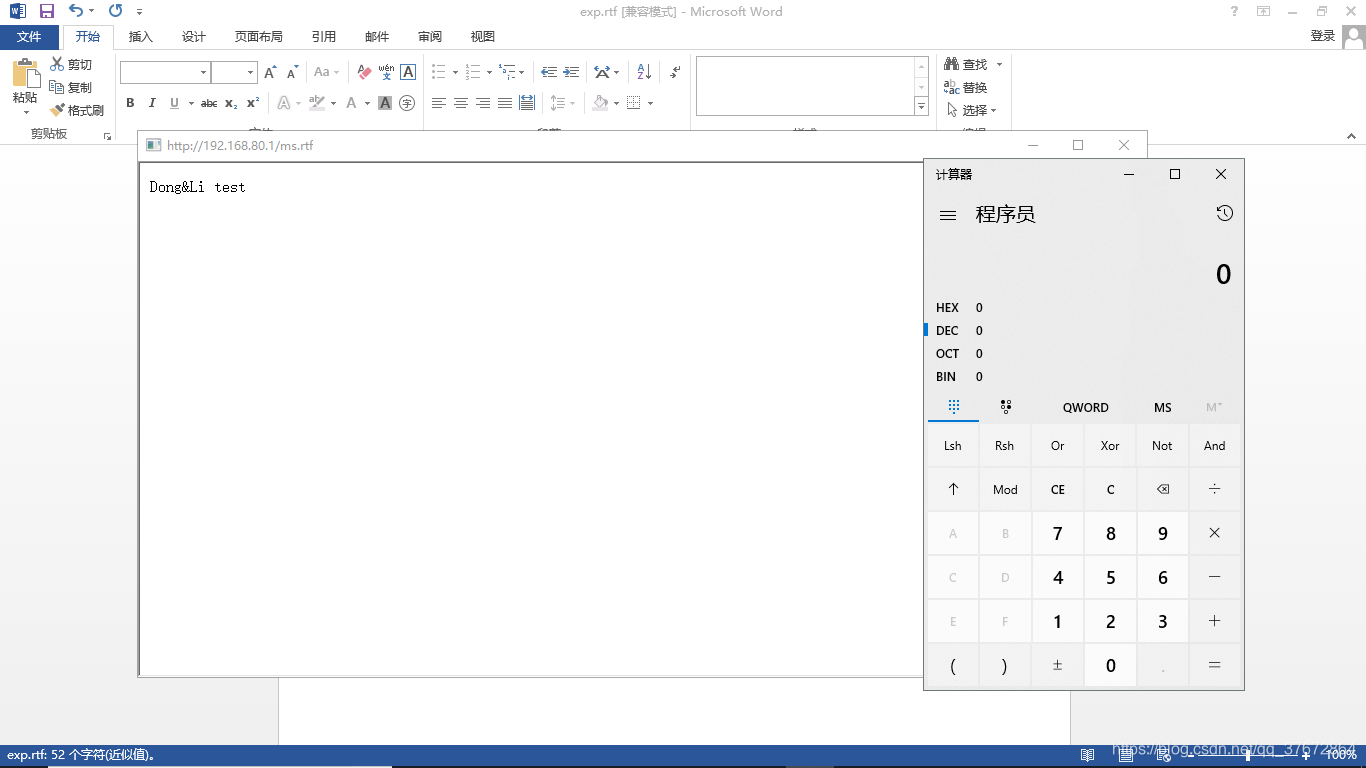Toggle bold formatting
This screenshot has height=768, width=1366.
tap(130, 103)
